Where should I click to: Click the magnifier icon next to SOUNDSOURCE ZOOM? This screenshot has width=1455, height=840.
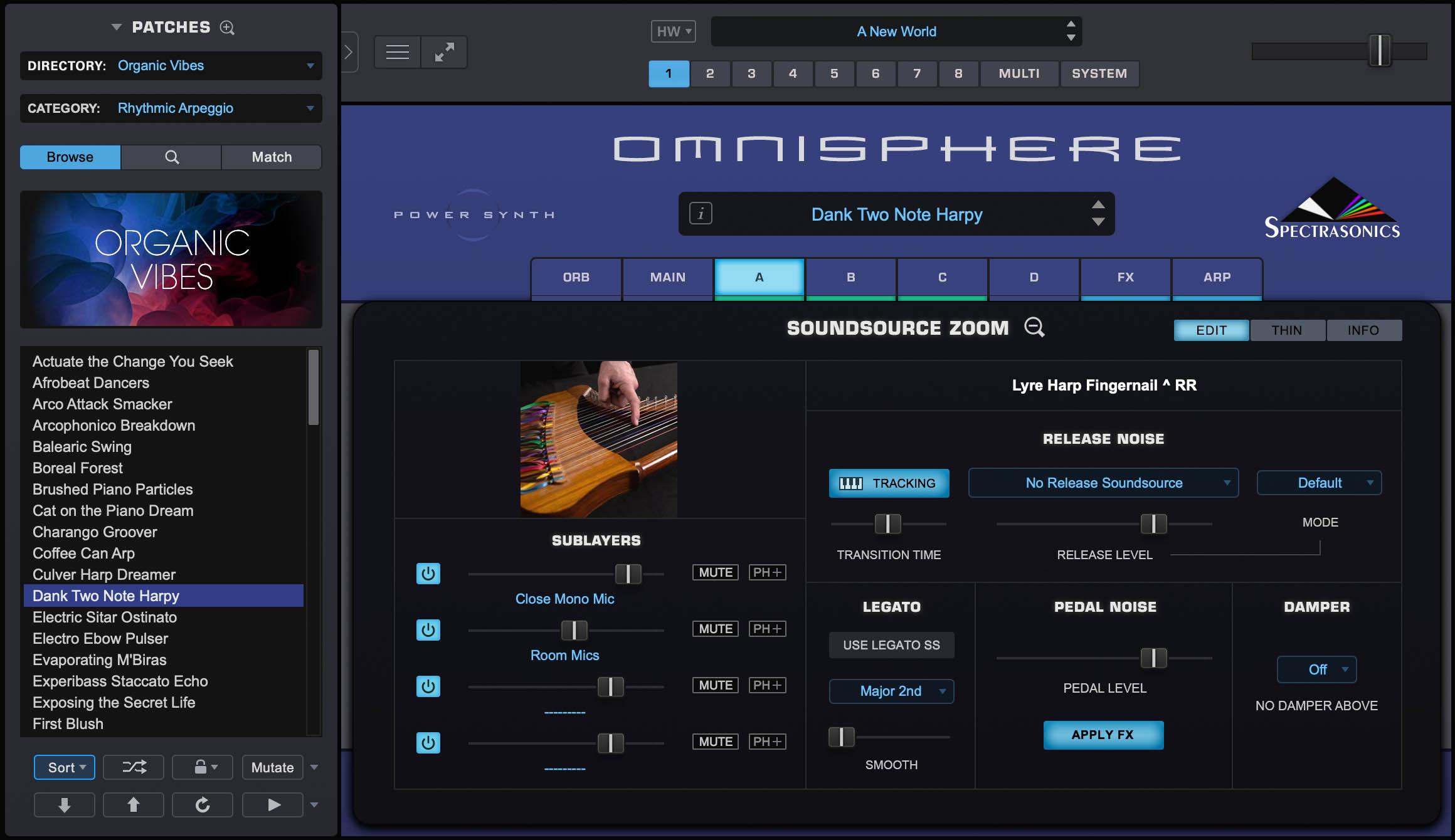coord(1034,328)
